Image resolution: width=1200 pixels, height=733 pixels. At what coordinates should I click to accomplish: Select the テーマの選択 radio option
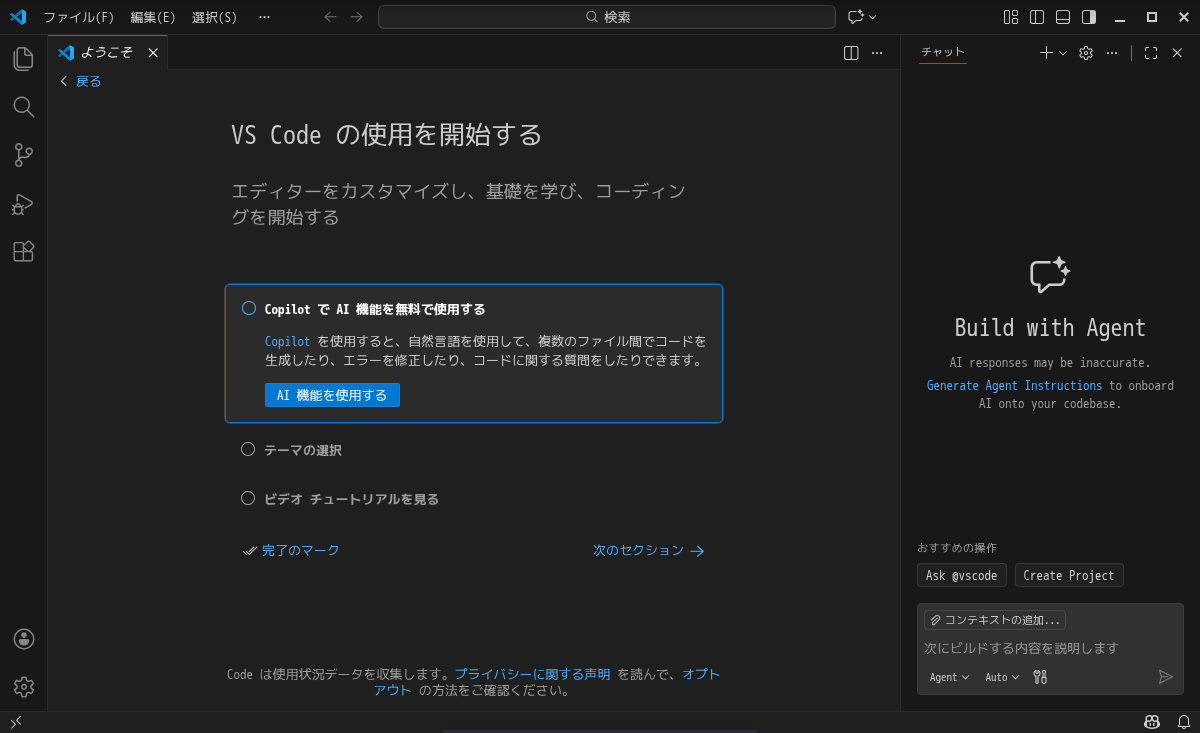pos(248,449)
